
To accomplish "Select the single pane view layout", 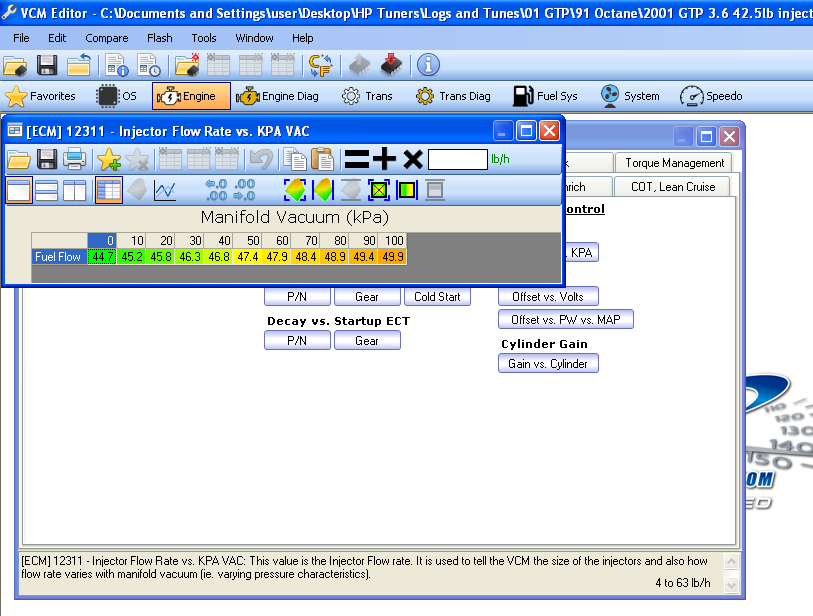I will click(x=19, y=190).
